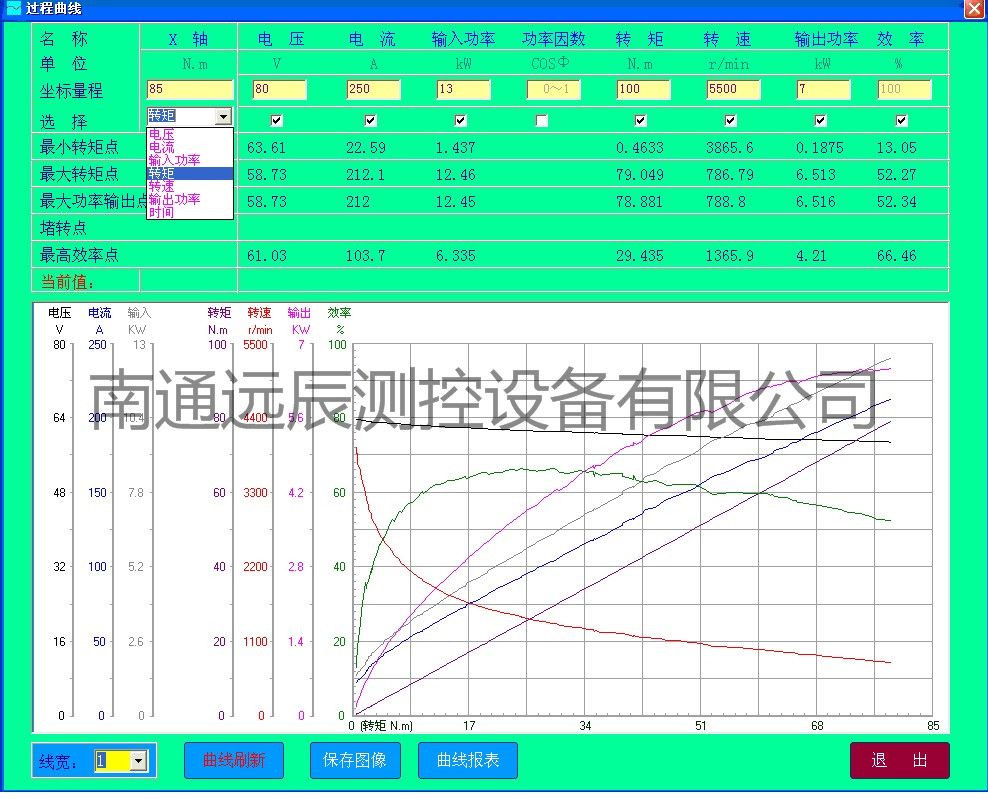Image resolution: width=988 pixels, height=799 pixels.
Task: Pick 转速 from the open dropdown list
Action: click(x=161, y=186)
